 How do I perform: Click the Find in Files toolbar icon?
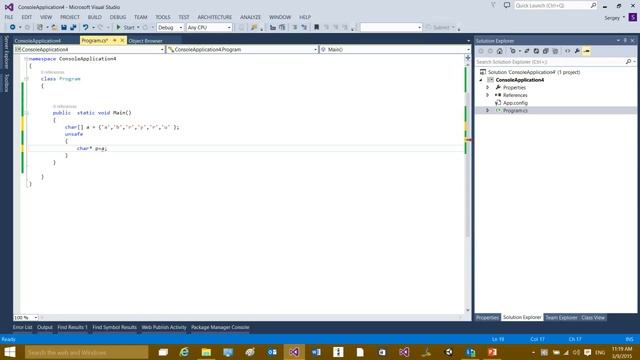[254, 27]
